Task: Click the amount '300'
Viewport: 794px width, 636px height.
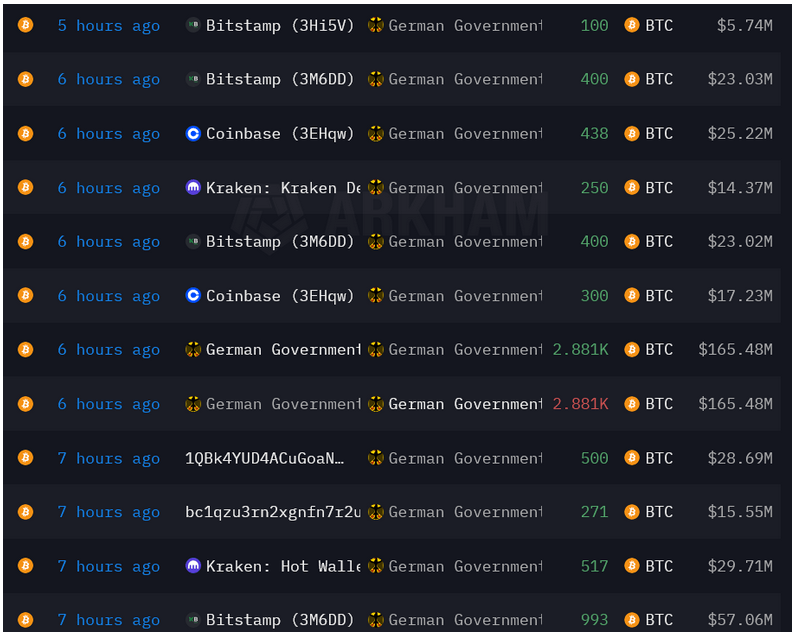Action: pos(594,296)
